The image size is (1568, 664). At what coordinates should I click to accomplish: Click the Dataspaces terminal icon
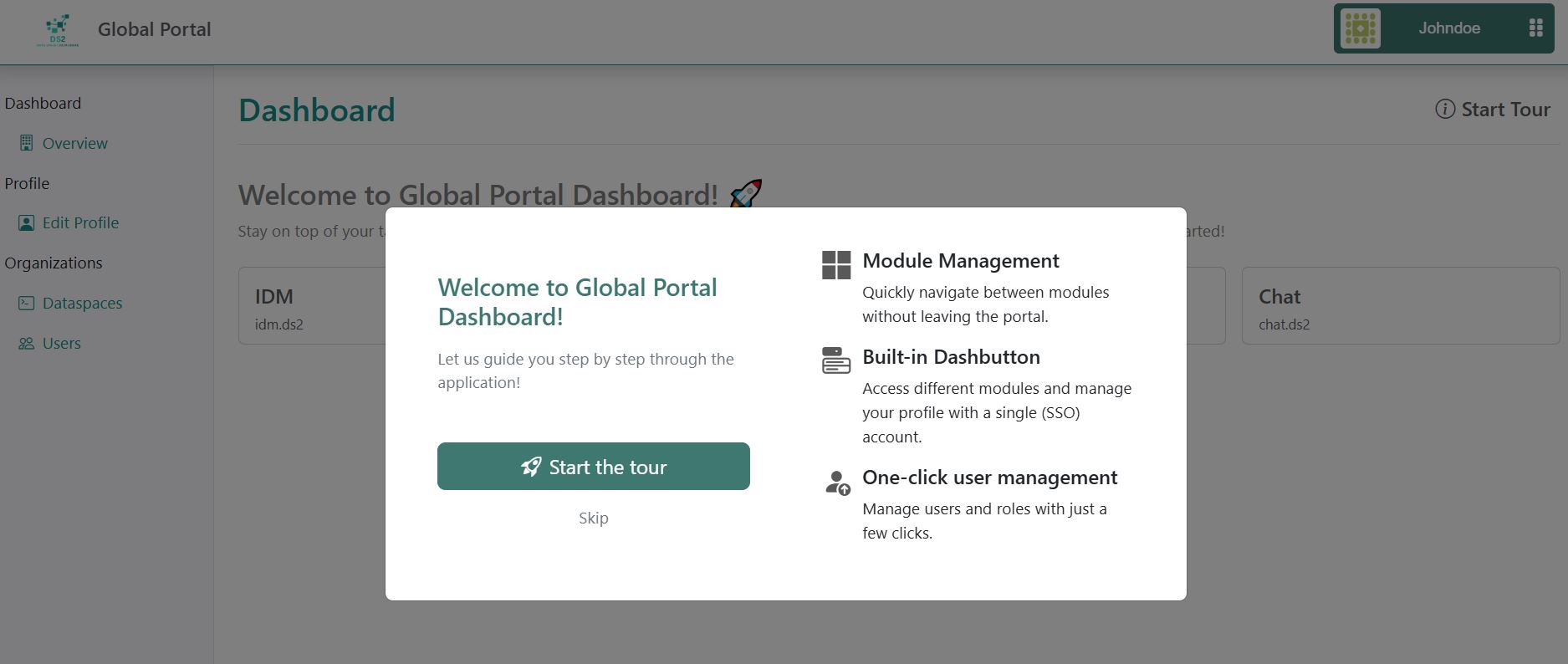coord(27,303)
